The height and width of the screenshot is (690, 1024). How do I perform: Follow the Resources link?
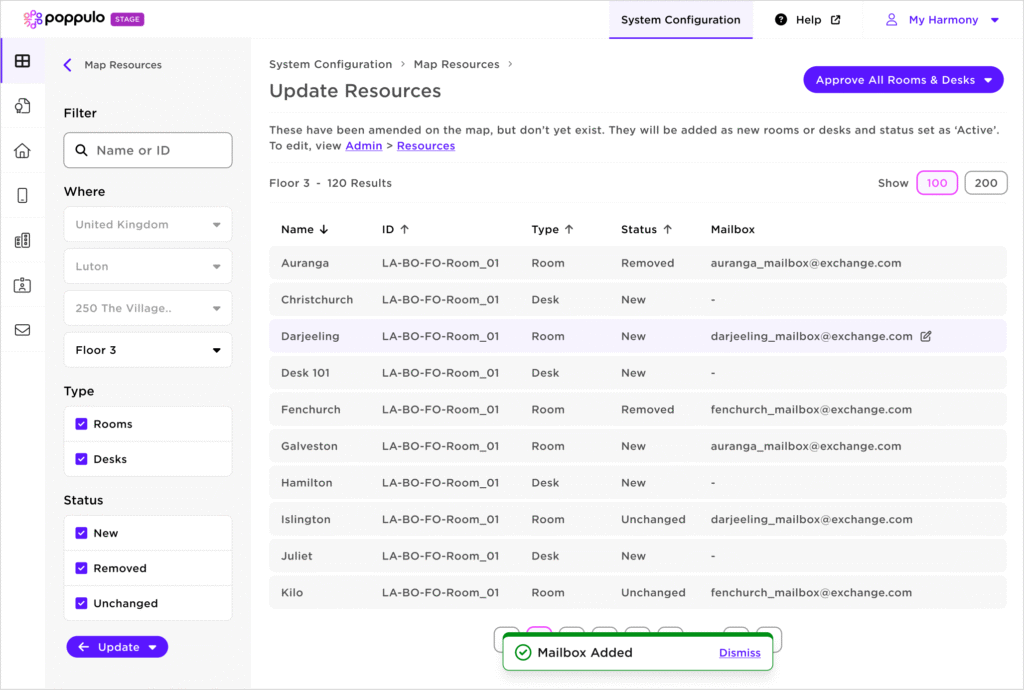(425, 146)
